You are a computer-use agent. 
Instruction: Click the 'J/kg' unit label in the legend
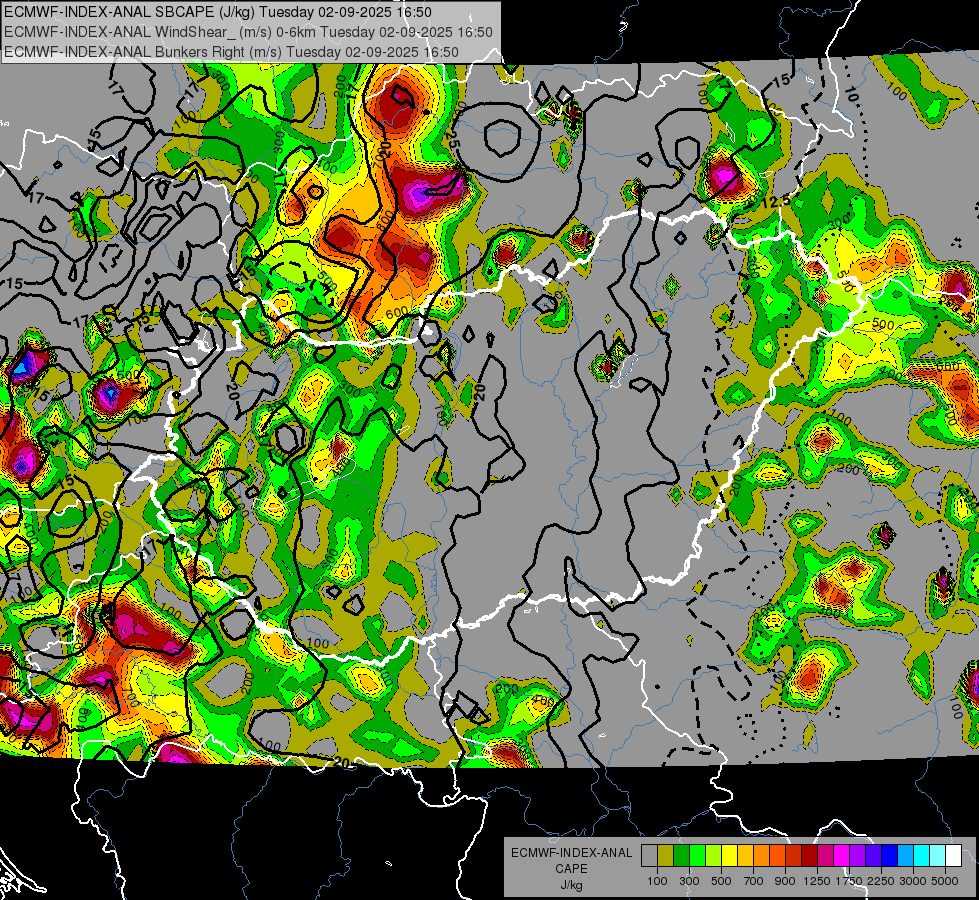(x=571, y=885)
